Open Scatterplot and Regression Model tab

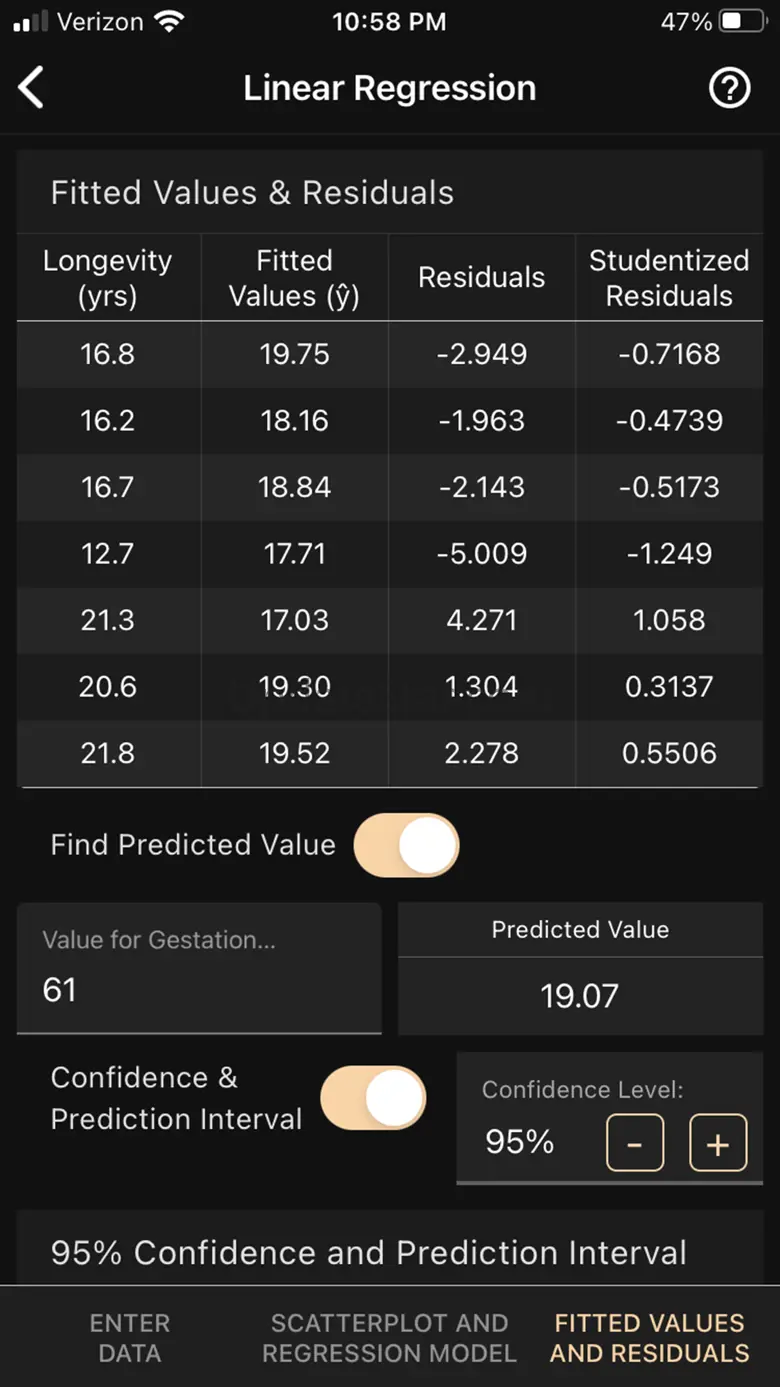(x=389, y=1338)
